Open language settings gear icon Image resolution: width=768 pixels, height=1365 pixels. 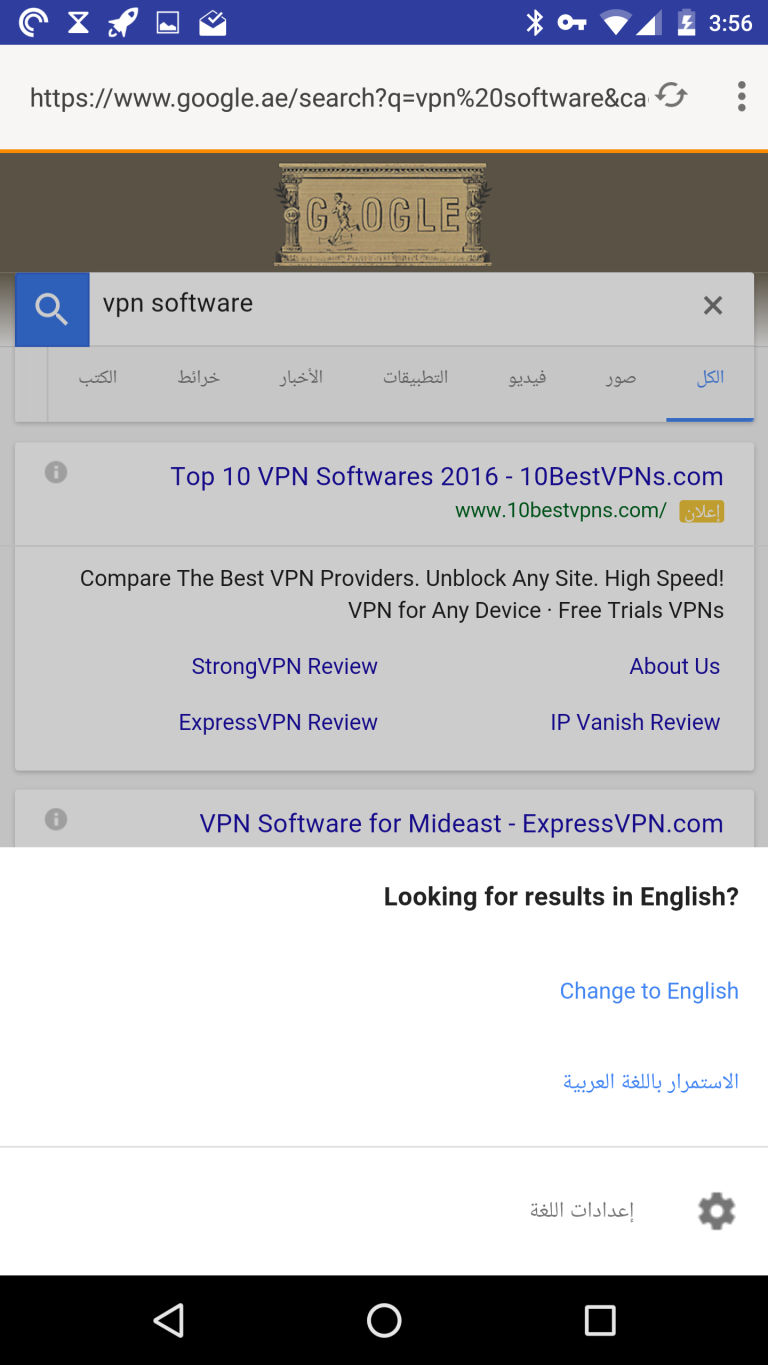pos(716,1211)
